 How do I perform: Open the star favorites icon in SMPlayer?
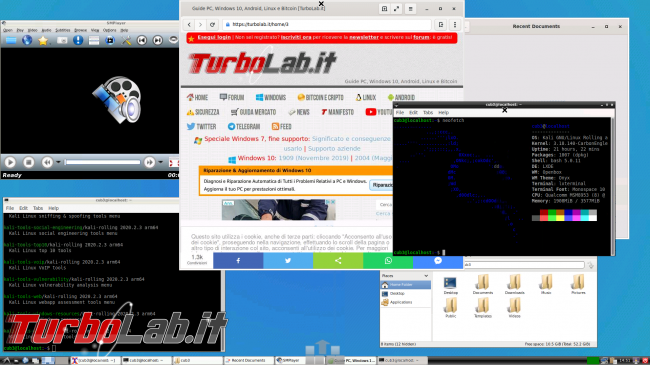tap(43, 40)
